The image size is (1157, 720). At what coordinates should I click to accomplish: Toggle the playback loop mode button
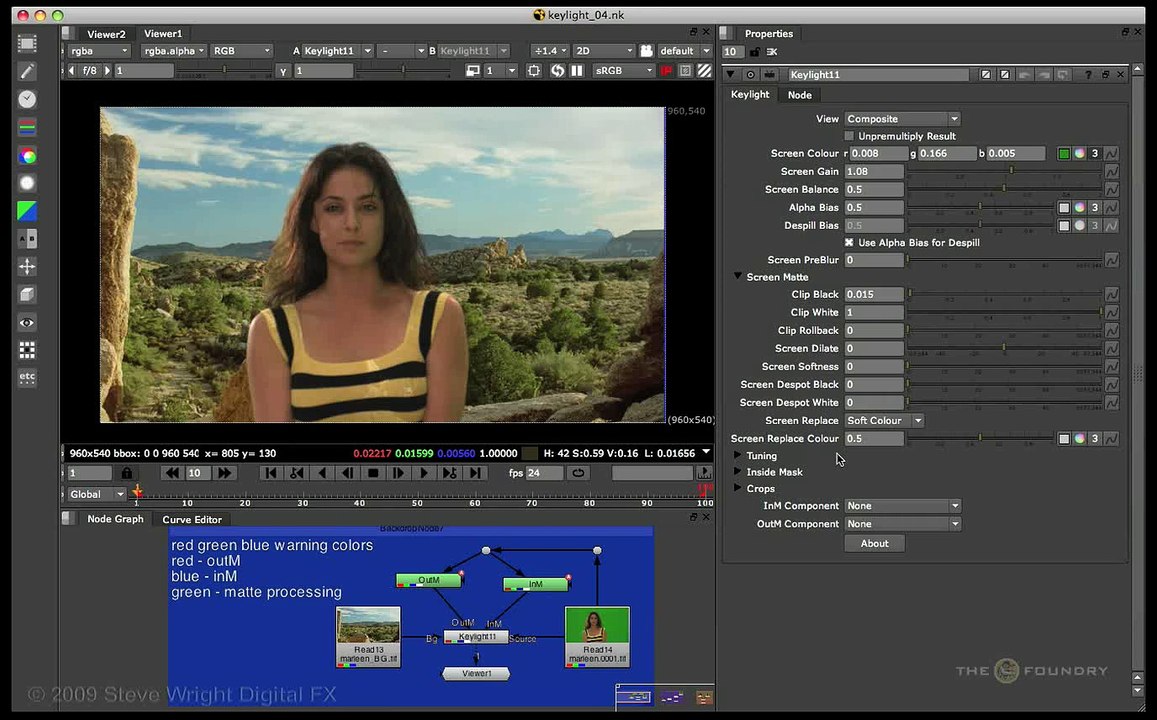point(578,473)
